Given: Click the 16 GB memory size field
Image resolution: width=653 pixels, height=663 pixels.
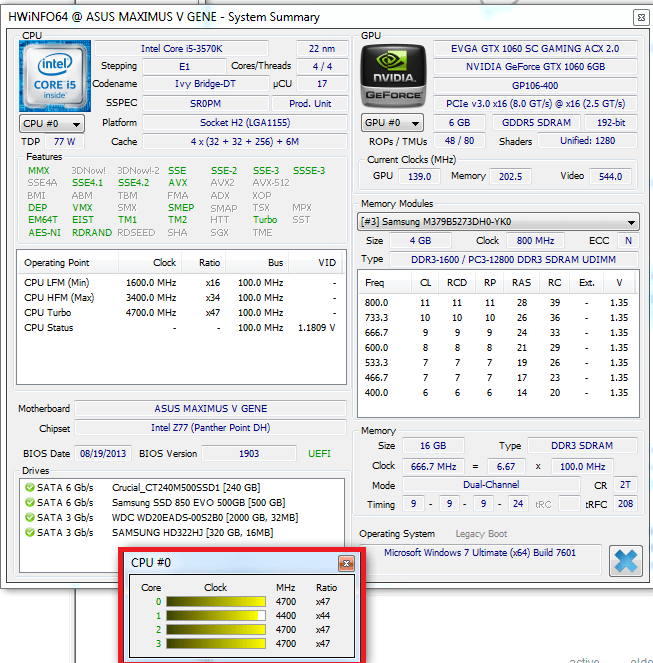Looking at the screenshot, I should (x=433, y=446).
